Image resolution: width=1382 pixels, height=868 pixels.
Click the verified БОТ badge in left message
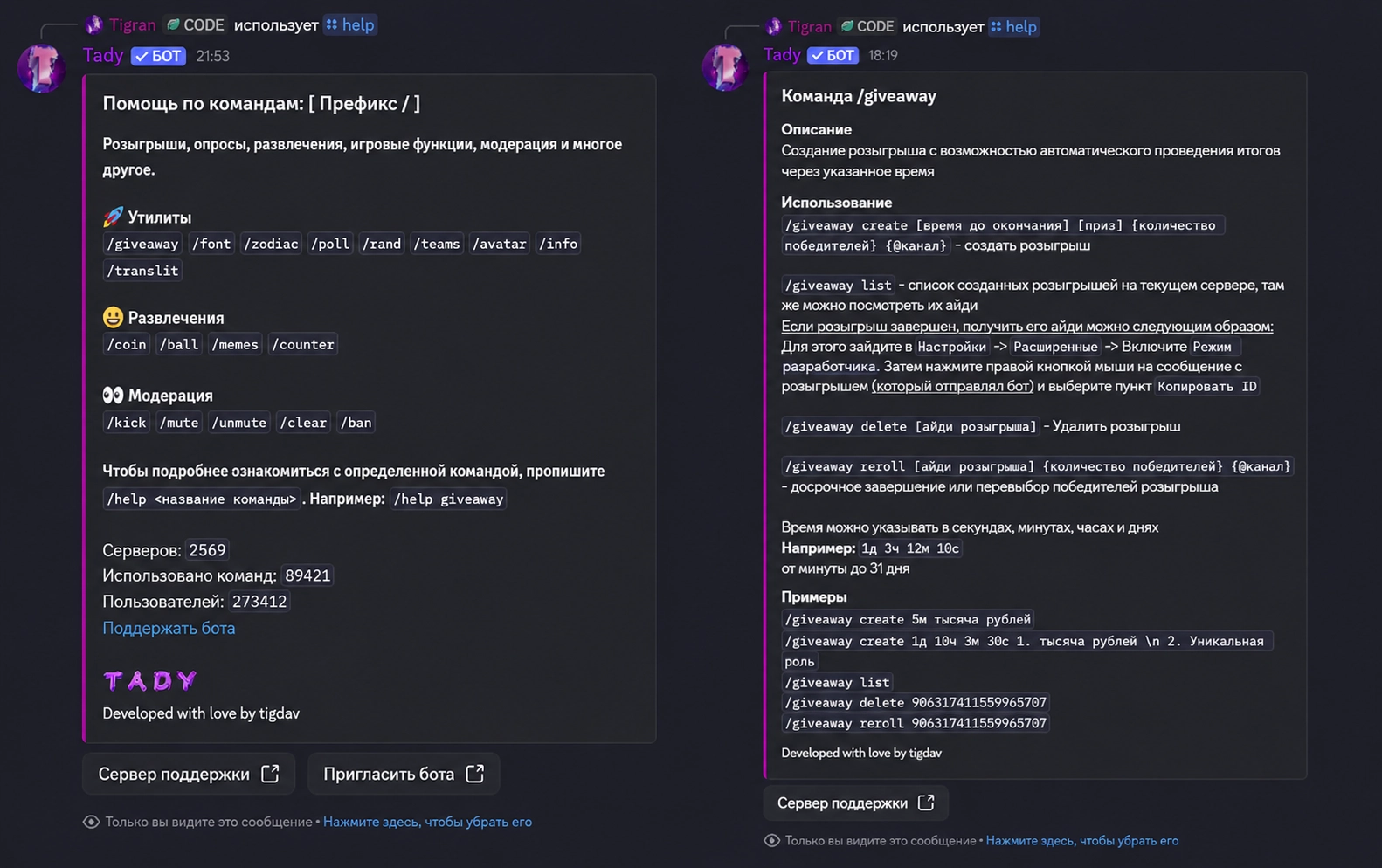tap(158, 56)
